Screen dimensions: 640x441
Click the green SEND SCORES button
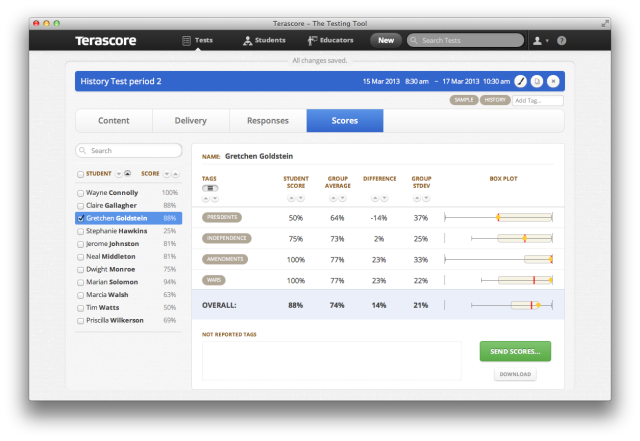515,351
